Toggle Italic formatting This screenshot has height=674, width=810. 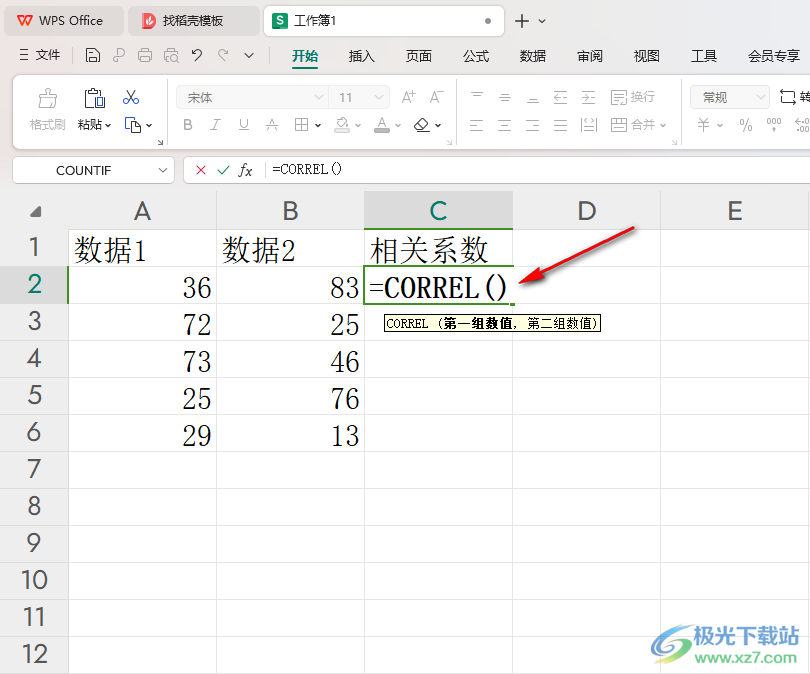[215, 124]
